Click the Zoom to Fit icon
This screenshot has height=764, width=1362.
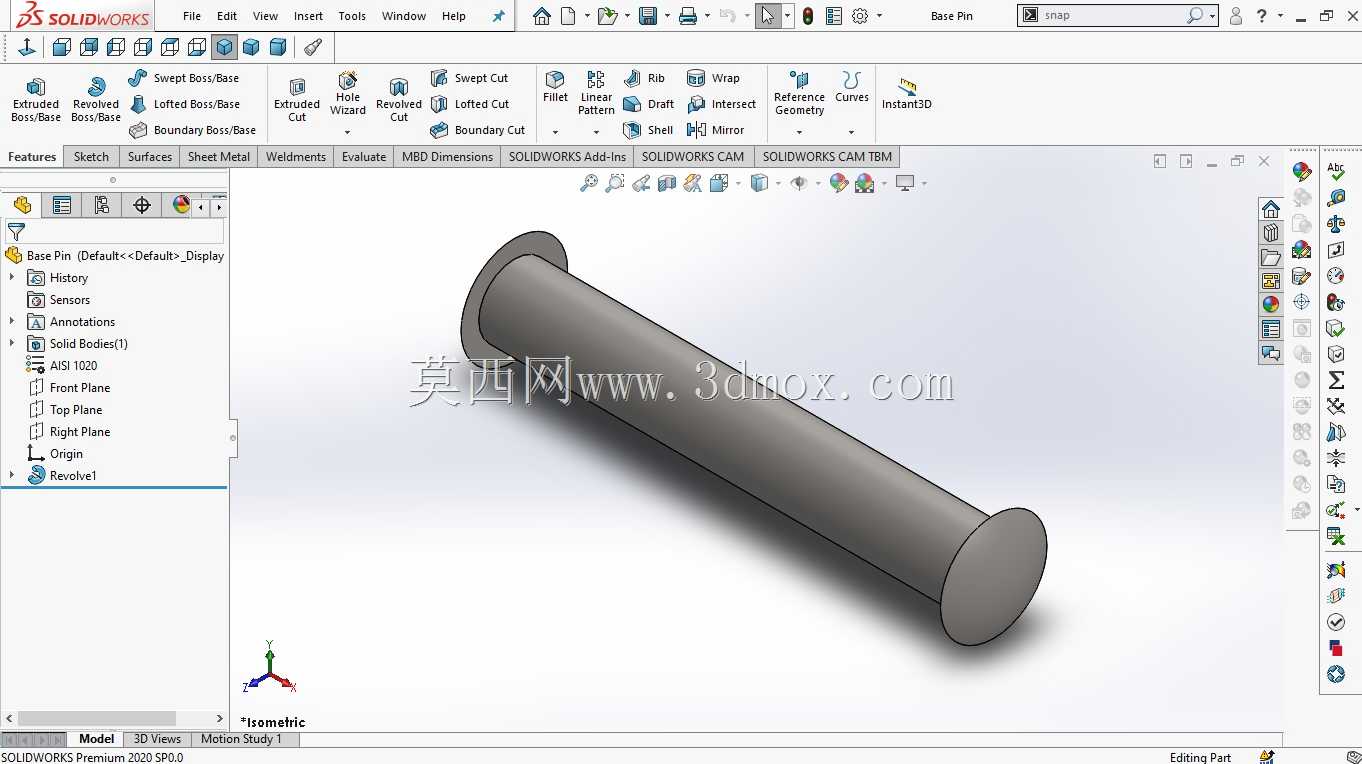pos(589,183)
